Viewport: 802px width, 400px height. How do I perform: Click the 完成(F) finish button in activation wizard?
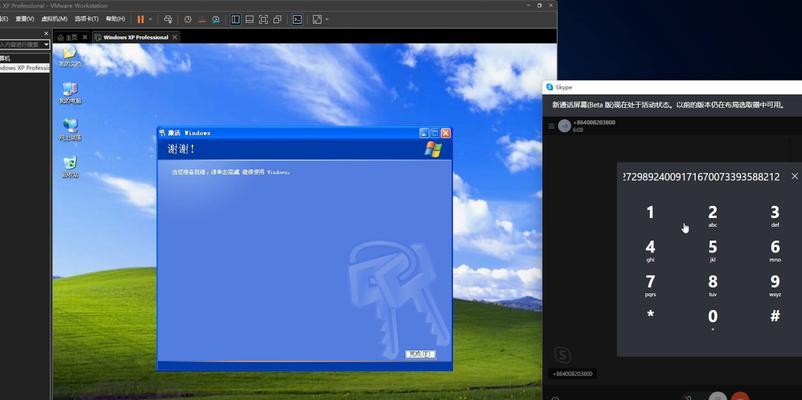pos(420,354)
